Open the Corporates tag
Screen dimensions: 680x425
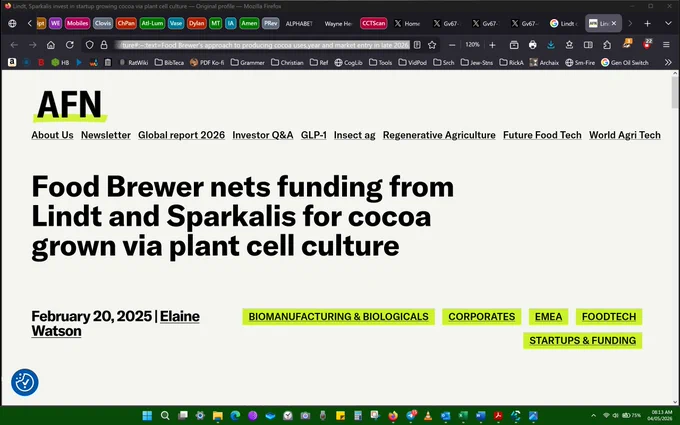[x=481, y=317]
